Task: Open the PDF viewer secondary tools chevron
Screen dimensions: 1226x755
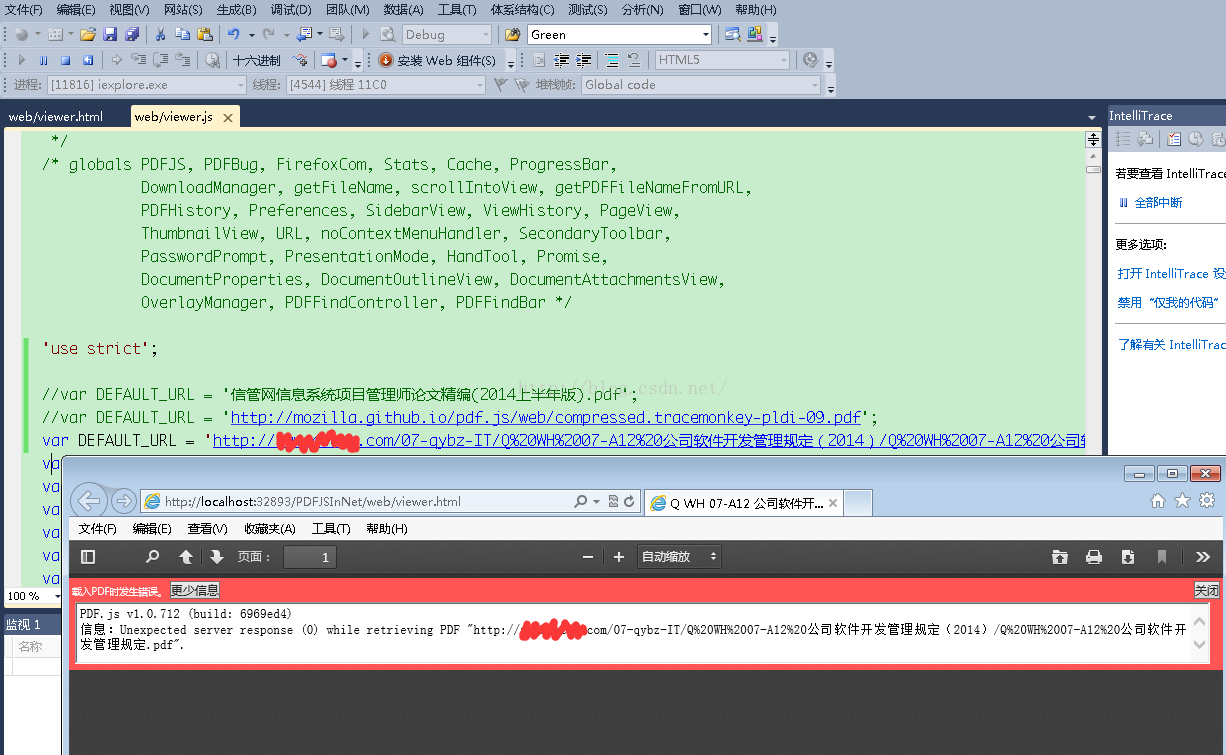Action: 1203,557
